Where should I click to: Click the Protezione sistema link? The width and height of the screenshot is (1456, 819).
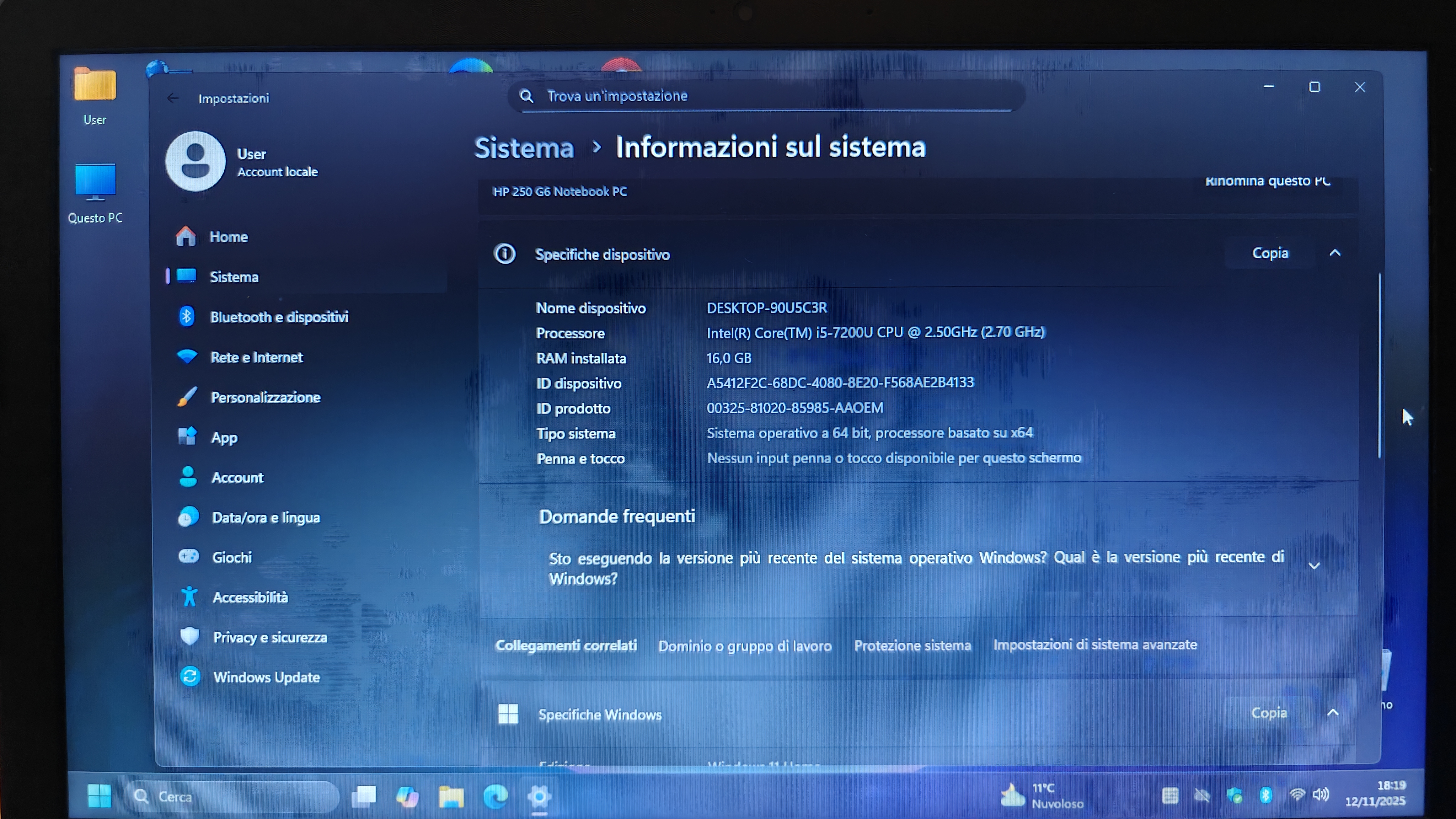[x=912, y=646]
